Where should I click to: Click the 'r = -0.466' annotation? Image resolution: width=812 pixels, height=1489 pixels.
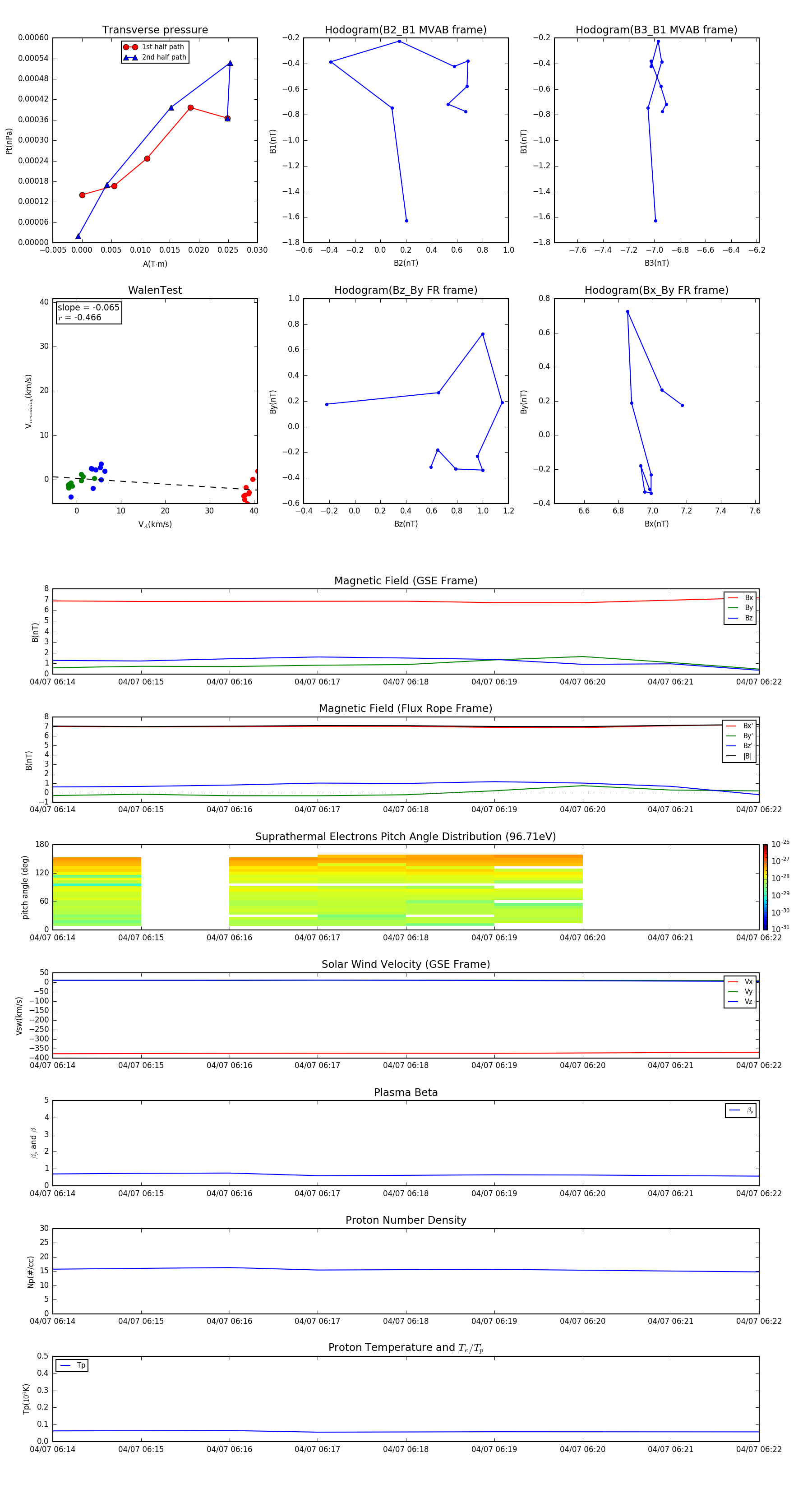point(80,317)
